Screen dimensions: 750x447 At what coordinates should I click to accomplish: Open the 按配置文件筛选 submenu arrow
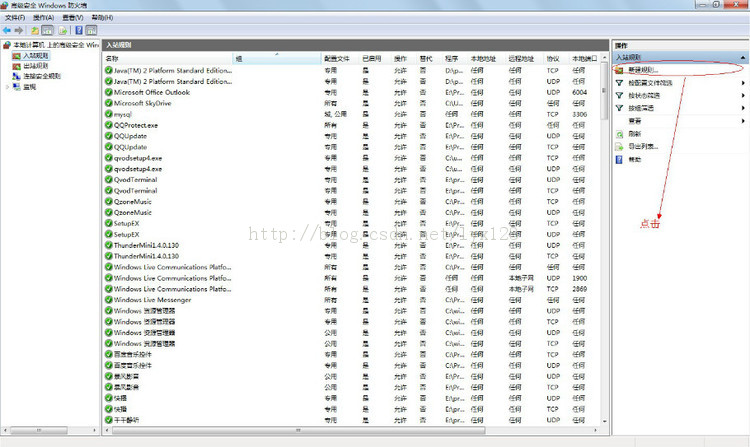[x=743, y=83]
